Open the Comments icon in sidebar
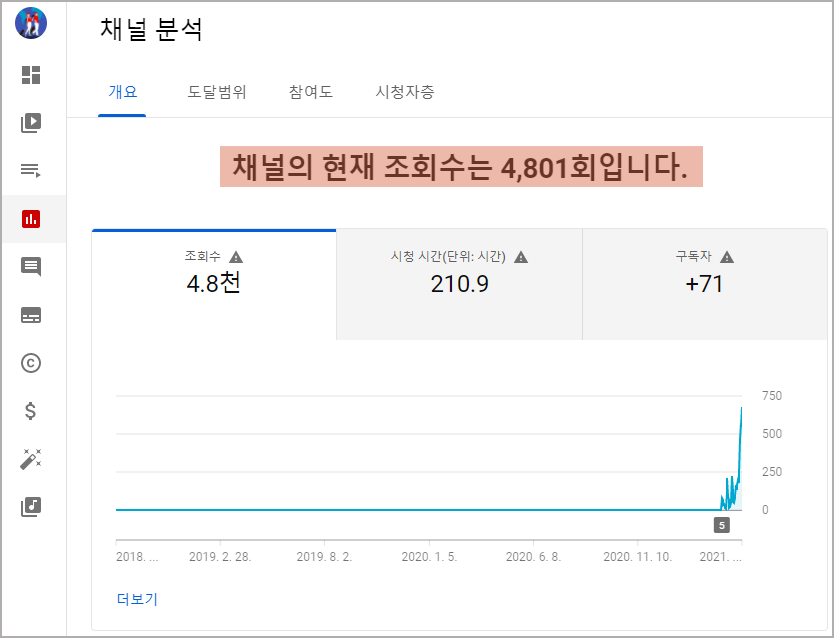The image size is (834, 638). pyautogui.click(x=31, y=267)
